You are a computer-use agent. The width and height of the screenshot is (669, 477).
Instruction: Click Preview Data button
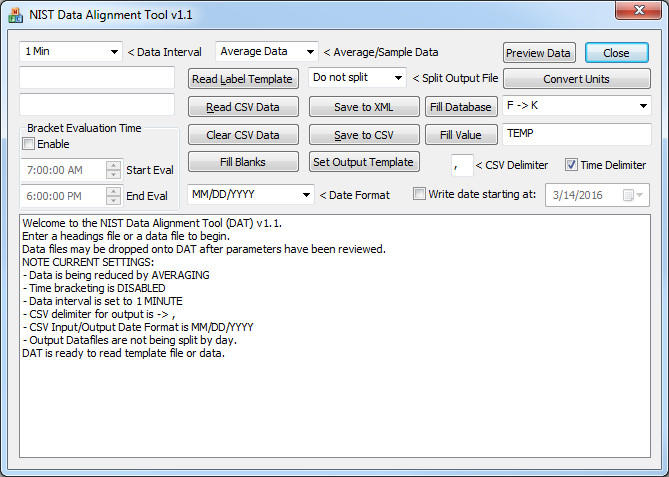[x=539, y=53]
